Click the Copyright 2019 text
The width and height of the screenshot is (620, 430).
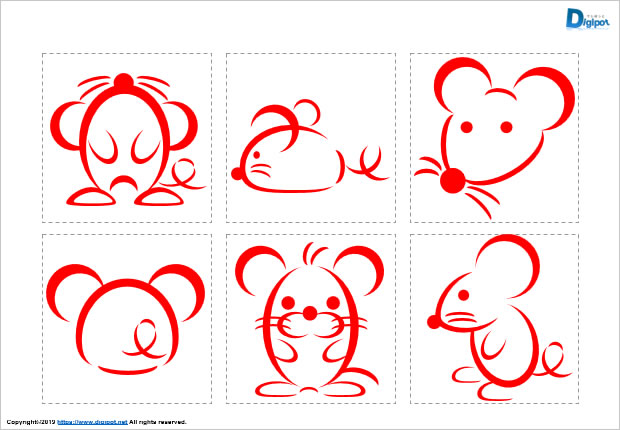[27, 423]
